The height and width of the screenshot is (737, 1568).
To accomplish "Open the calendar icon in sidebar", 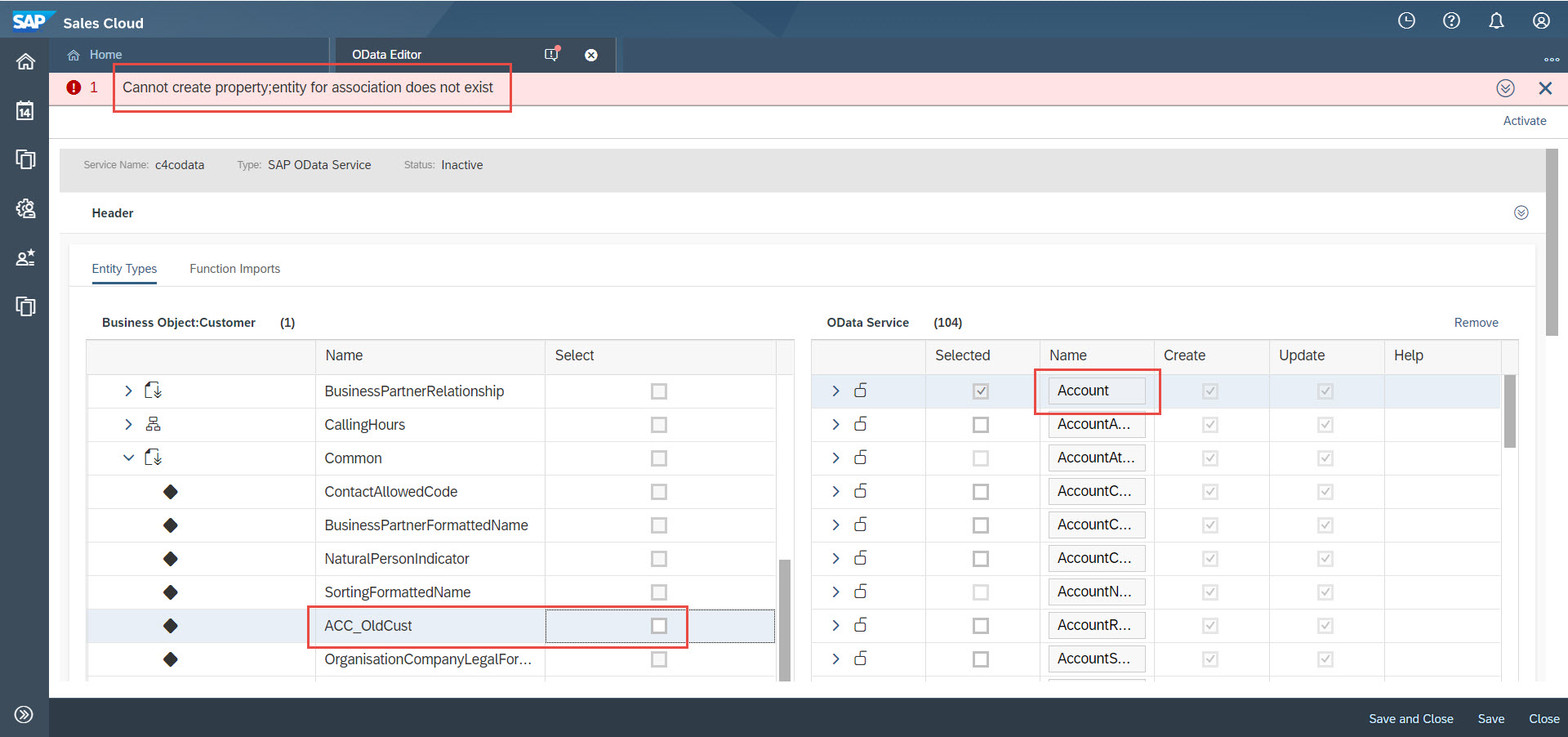I will click(x=25, y=110).
